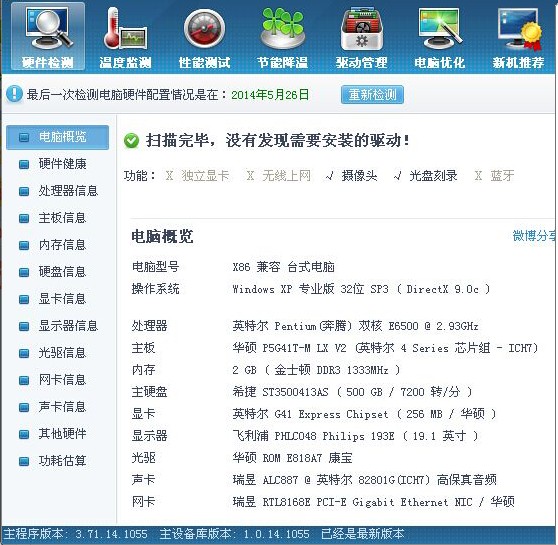Select the Pentium E6500 processor value
The image size is (558, 545).
click(x=356, y=325)
